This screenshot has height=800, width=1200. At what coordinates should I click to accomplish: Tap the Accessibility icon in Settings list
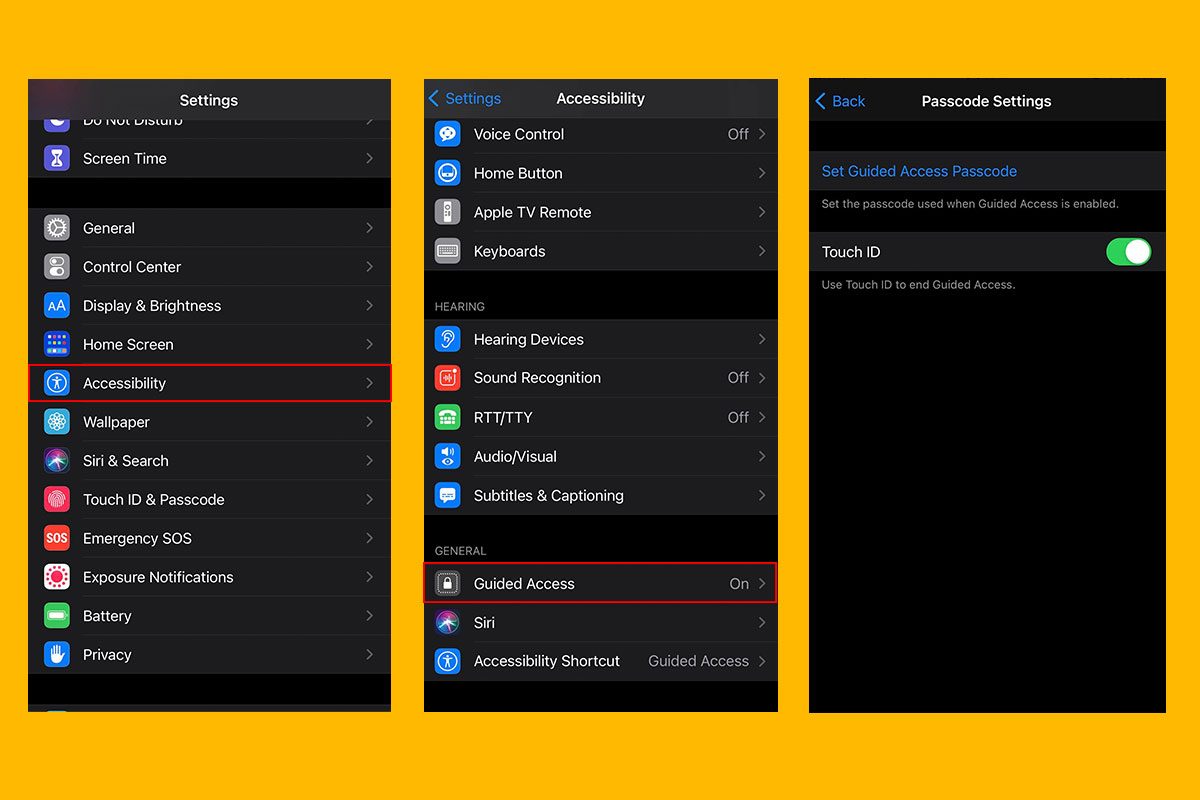pyautogui.click(x=57, y=383)
